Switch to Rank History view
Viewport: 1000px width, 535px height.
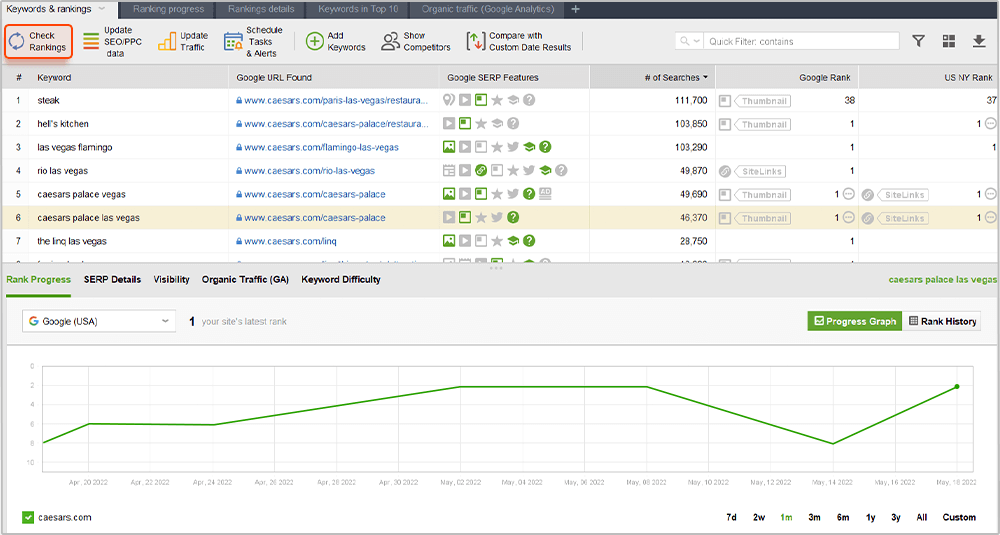pos(942,321)
